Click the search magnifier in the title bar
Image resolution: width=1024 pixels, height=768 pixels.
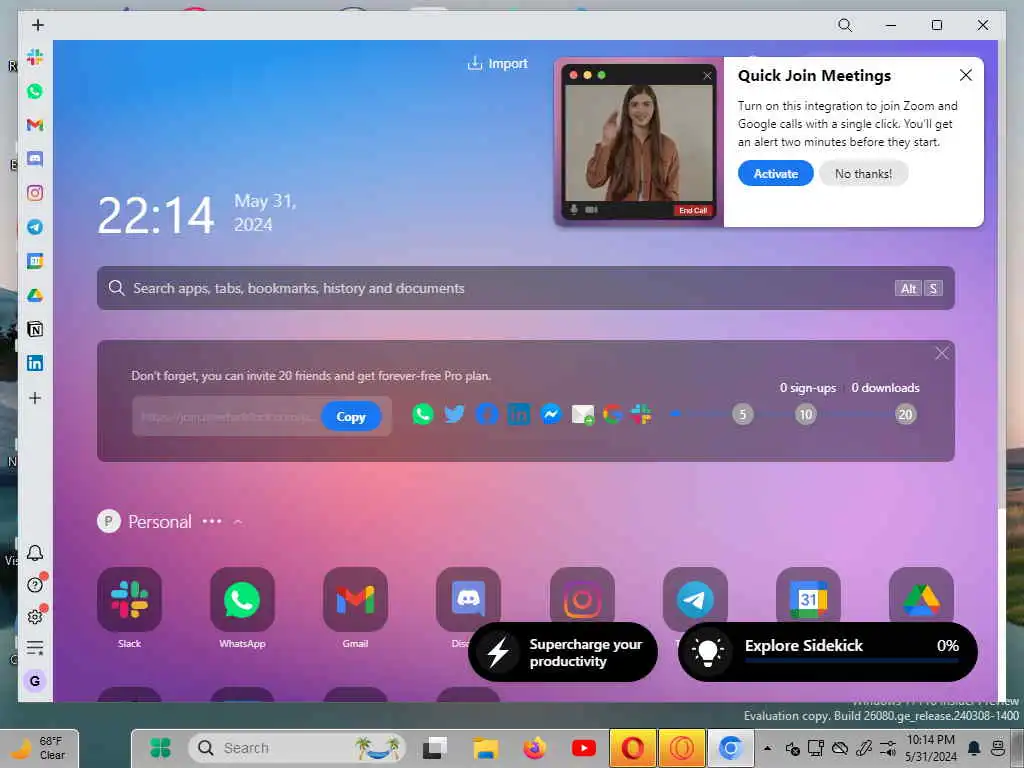[x=844, y=25]
